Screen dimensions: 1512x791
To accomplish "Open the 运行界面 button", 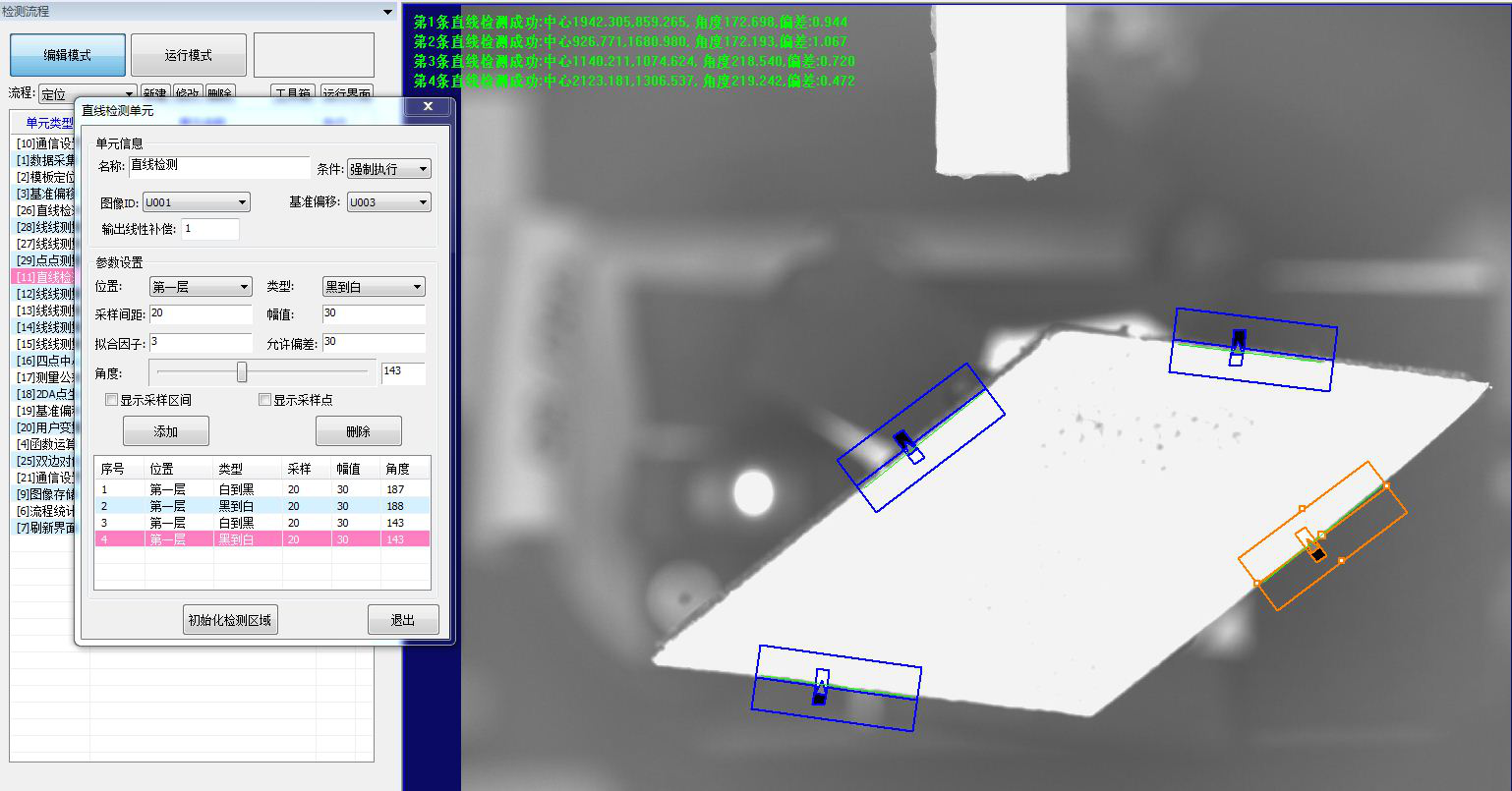I will 347,94.
